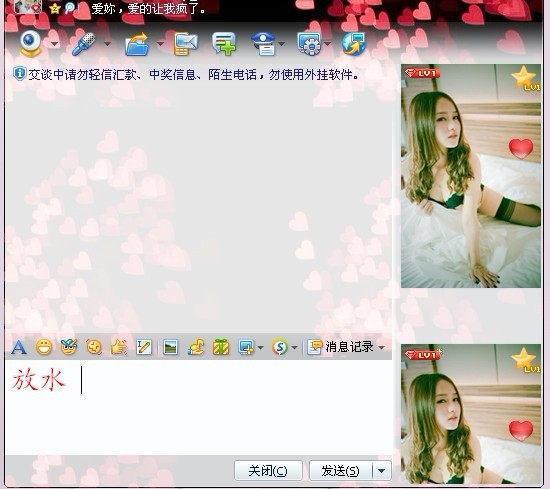Insert a picture with landscape icon
The height and width of the screenshot is (489, 550).
coord(170,347)
